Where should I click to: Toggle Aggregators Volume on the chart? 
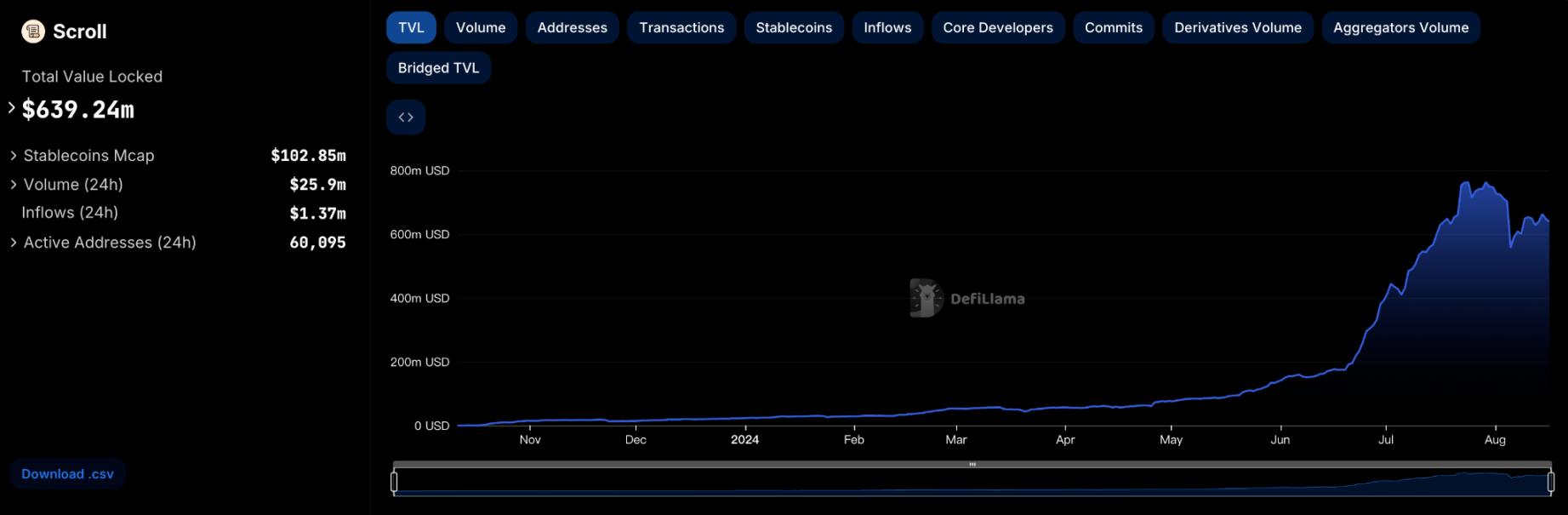point(1400,28)
